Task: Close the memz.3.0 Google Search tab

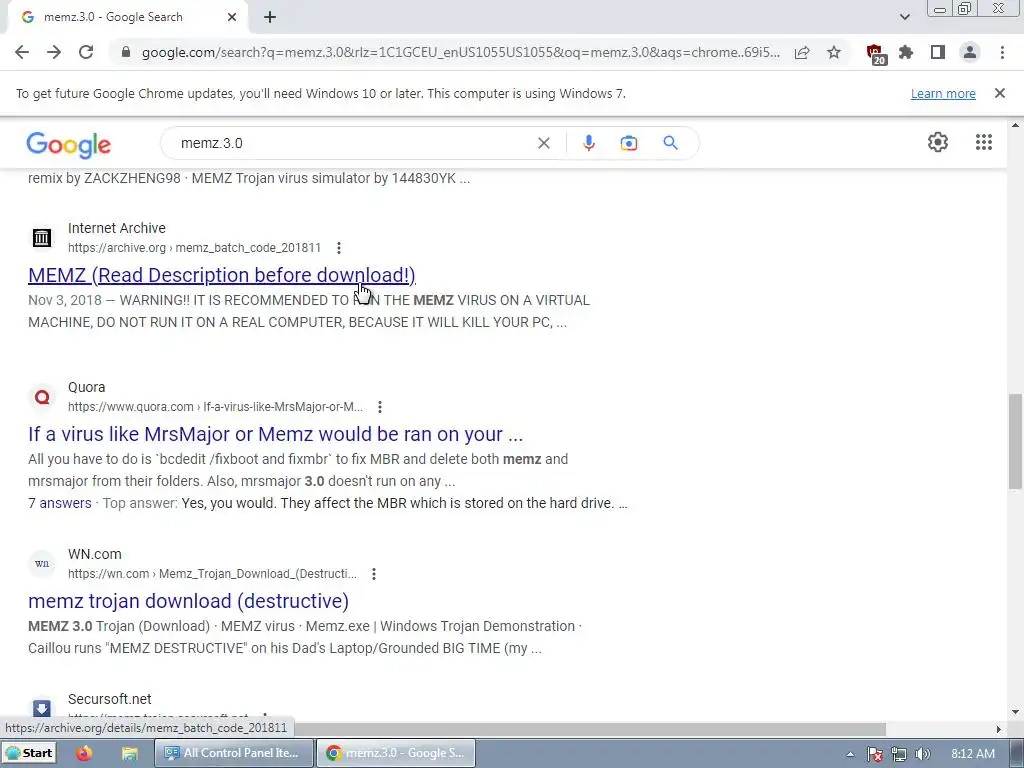Action: point(232,18)
